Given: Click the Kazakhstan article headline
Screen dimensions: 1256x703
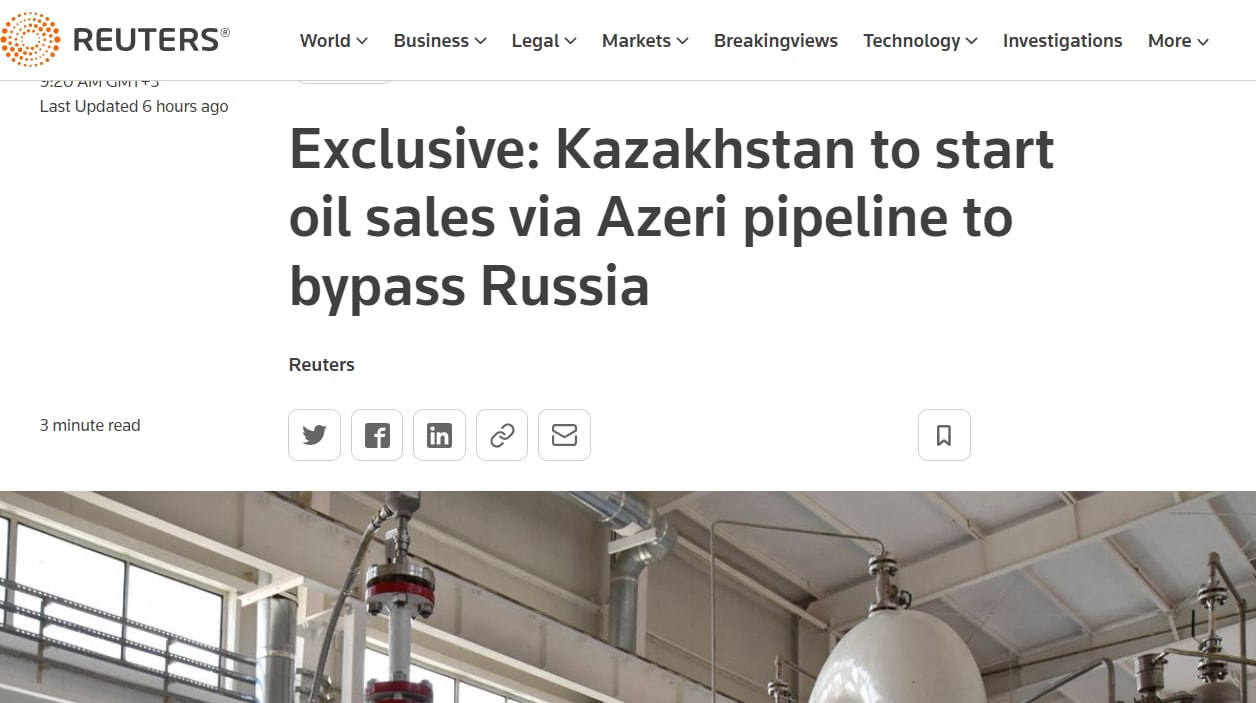Looking at the screenshot, I should pos(670,218).
